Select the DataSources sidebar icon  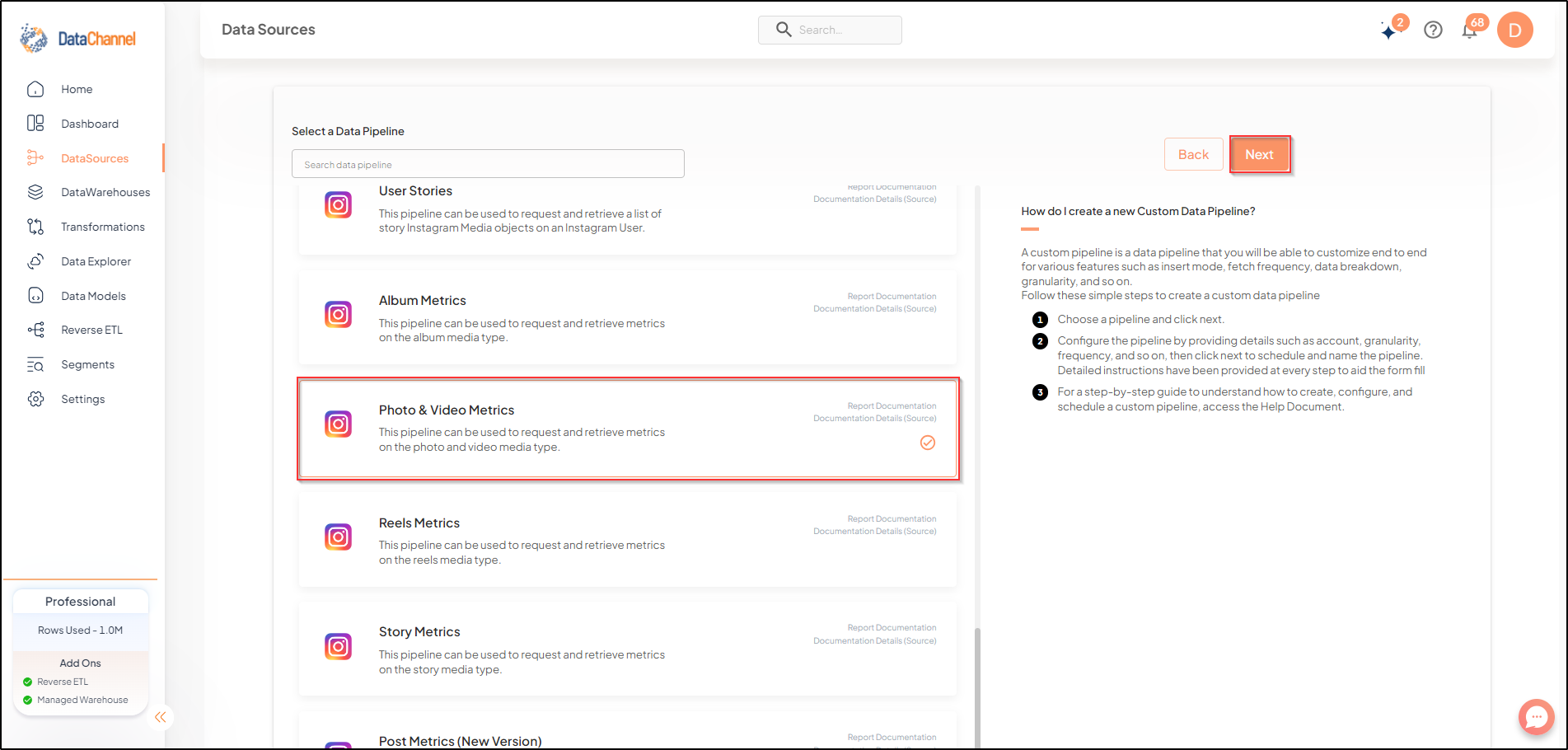[35, 158]
